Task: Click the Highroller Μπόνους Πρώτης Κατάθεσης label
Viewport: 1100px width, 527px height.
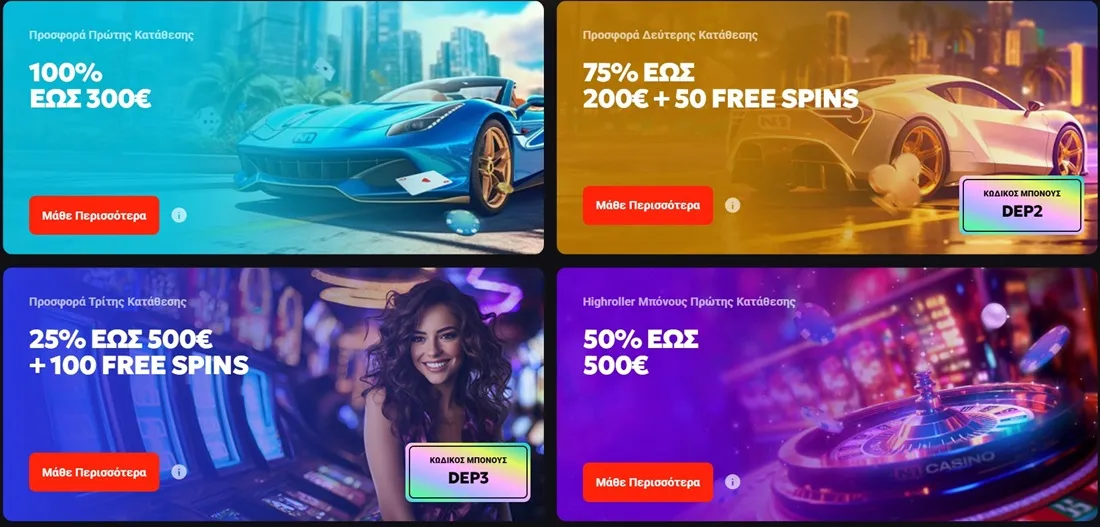Action: pos(689,302)
